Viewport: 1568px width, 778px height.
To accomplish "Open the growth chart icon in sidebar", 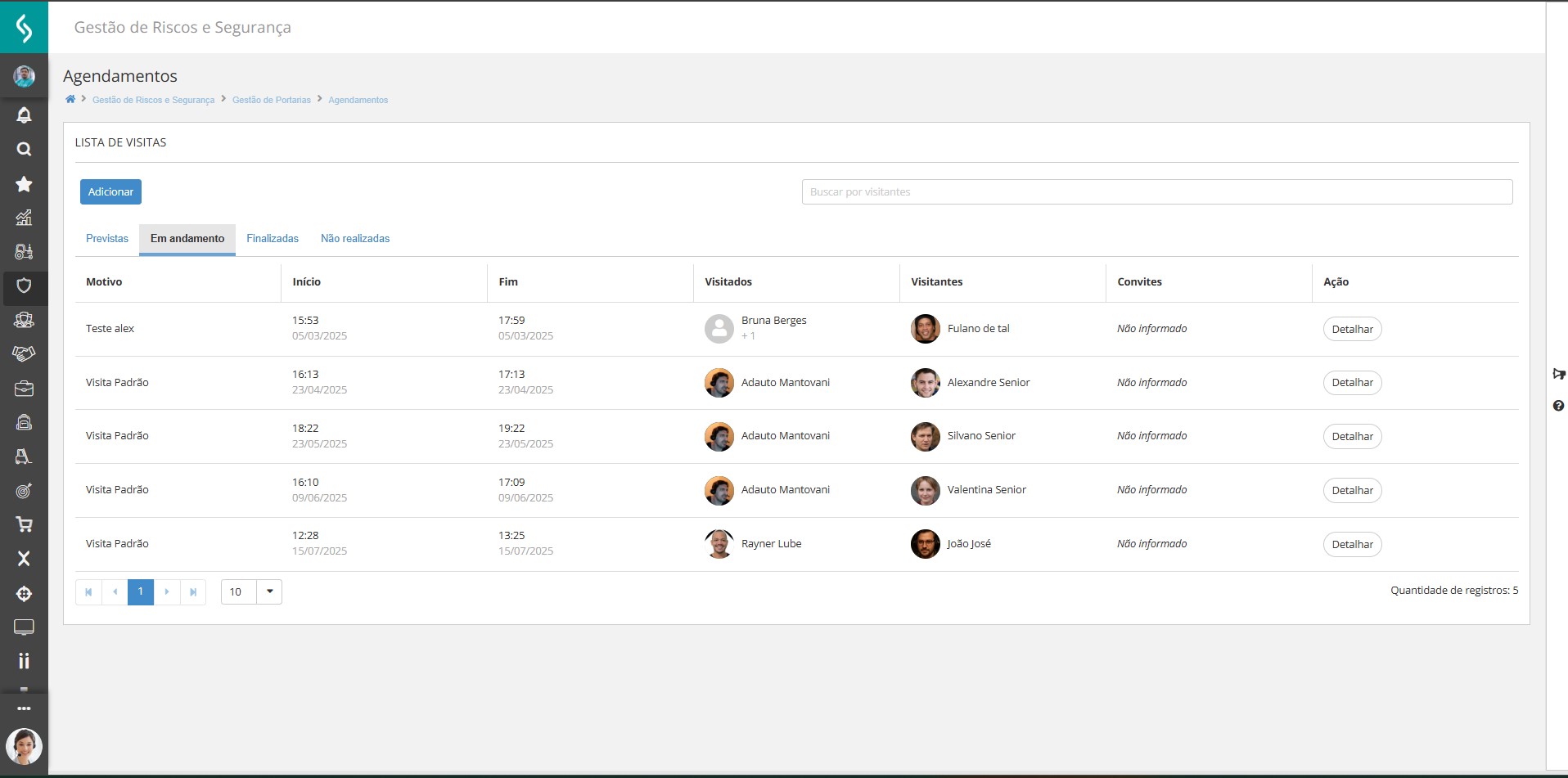I will pos(24,218).
